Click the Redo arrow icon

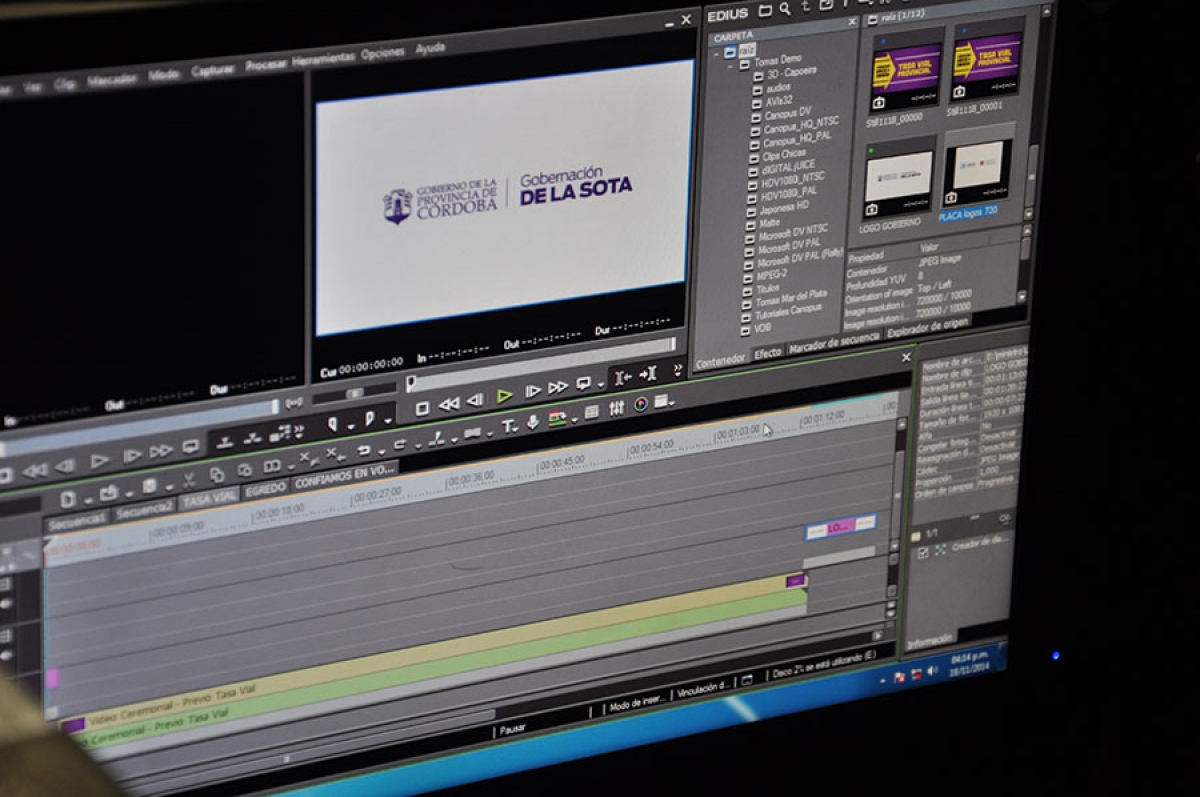(x=399, y=445)
